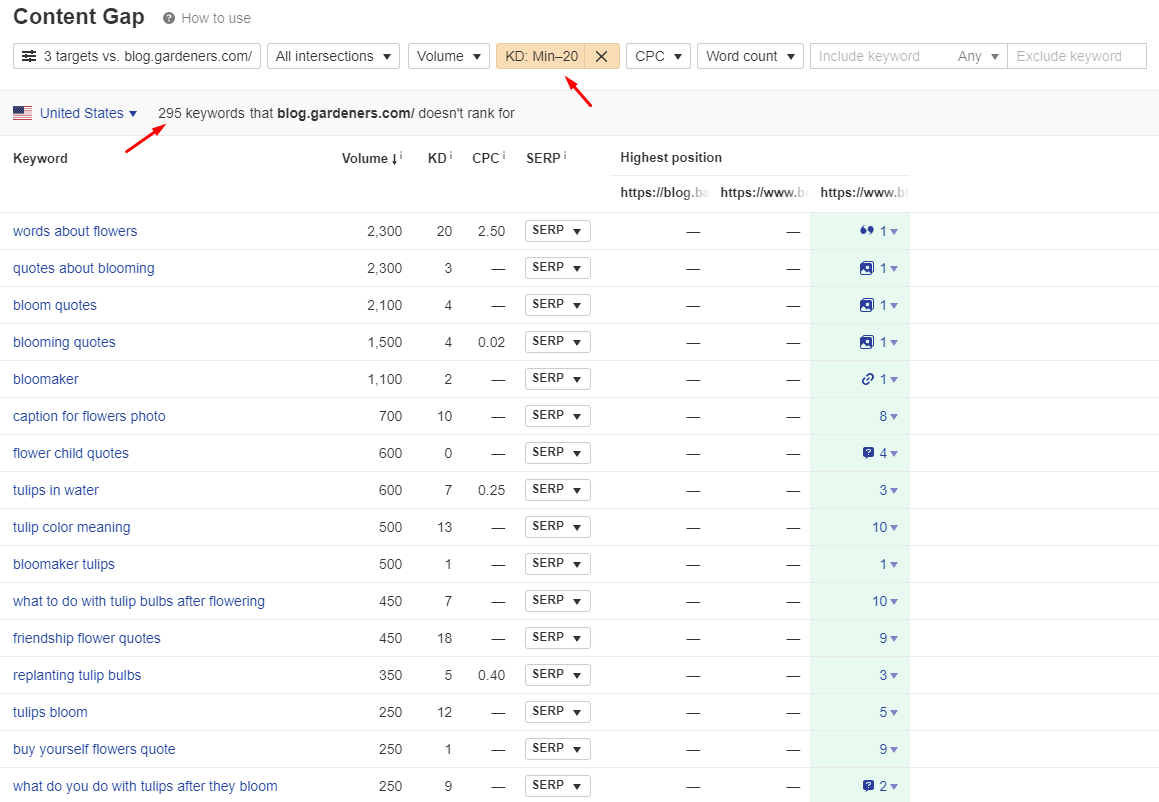This screenshot has height=802, width=1159.
Task: Open SERP dropdown for bloomaker tulips
Action: (x=558, y=563)
